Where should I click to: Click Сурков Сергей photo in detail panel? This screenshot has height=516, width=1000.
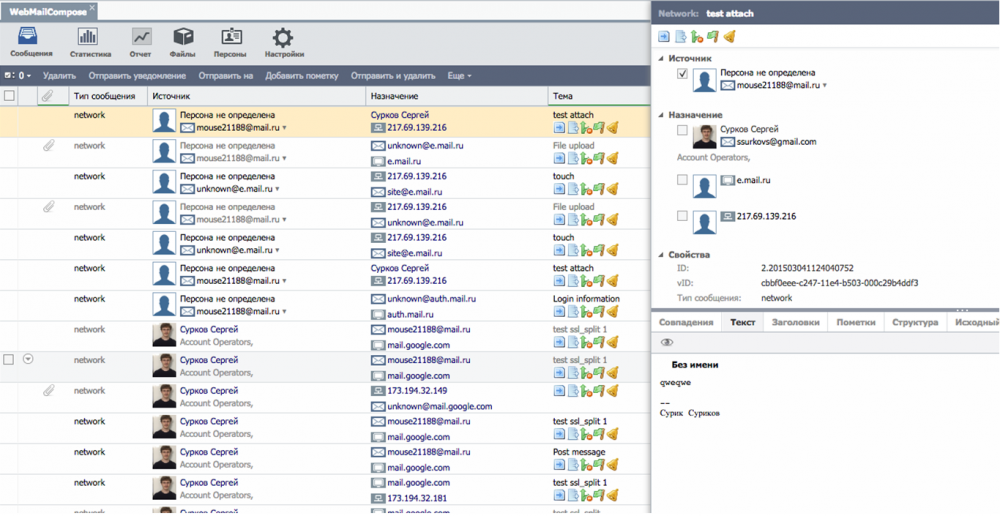[704, 136]
